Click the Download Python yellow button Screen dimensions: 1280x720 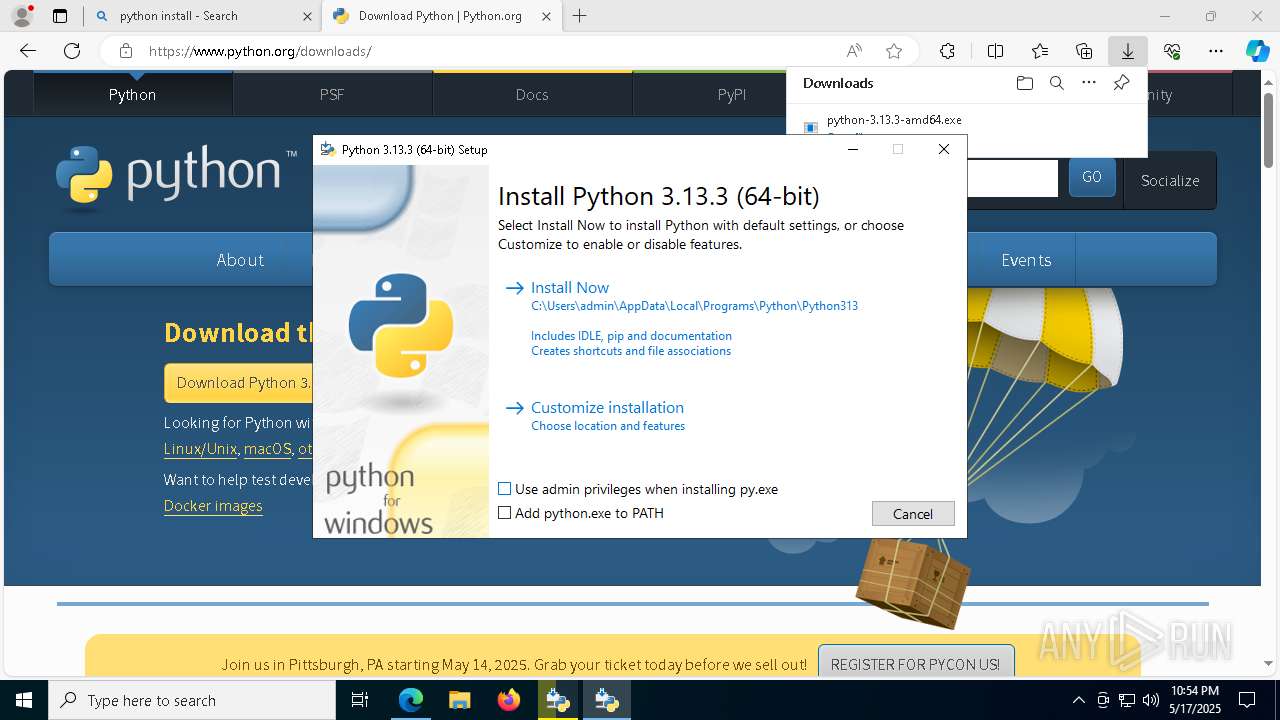(239, 383)
